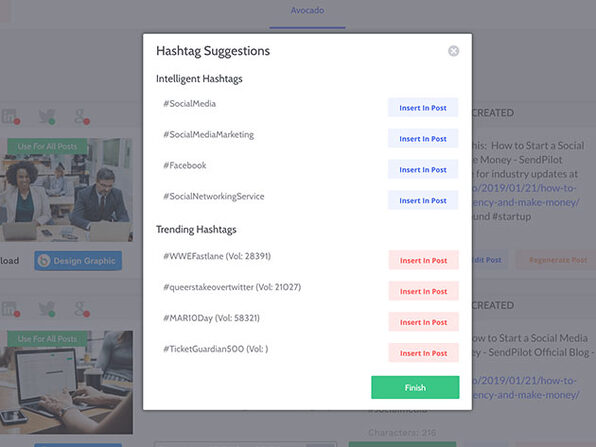Screen dimensions: 596x447
Task: Open the Design Graphic button
Action: (x=78, y=261)
